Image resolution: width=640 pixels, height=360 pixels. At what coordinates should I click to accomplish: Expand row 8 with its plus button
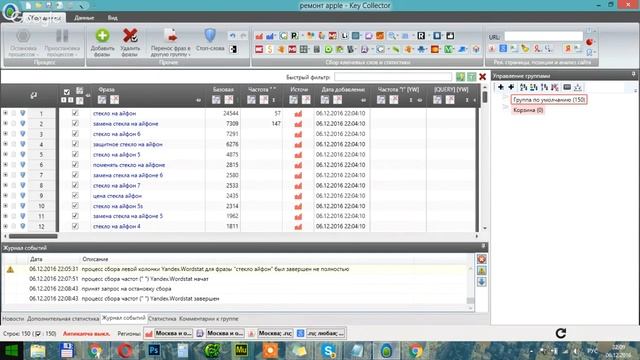(6, 185)
